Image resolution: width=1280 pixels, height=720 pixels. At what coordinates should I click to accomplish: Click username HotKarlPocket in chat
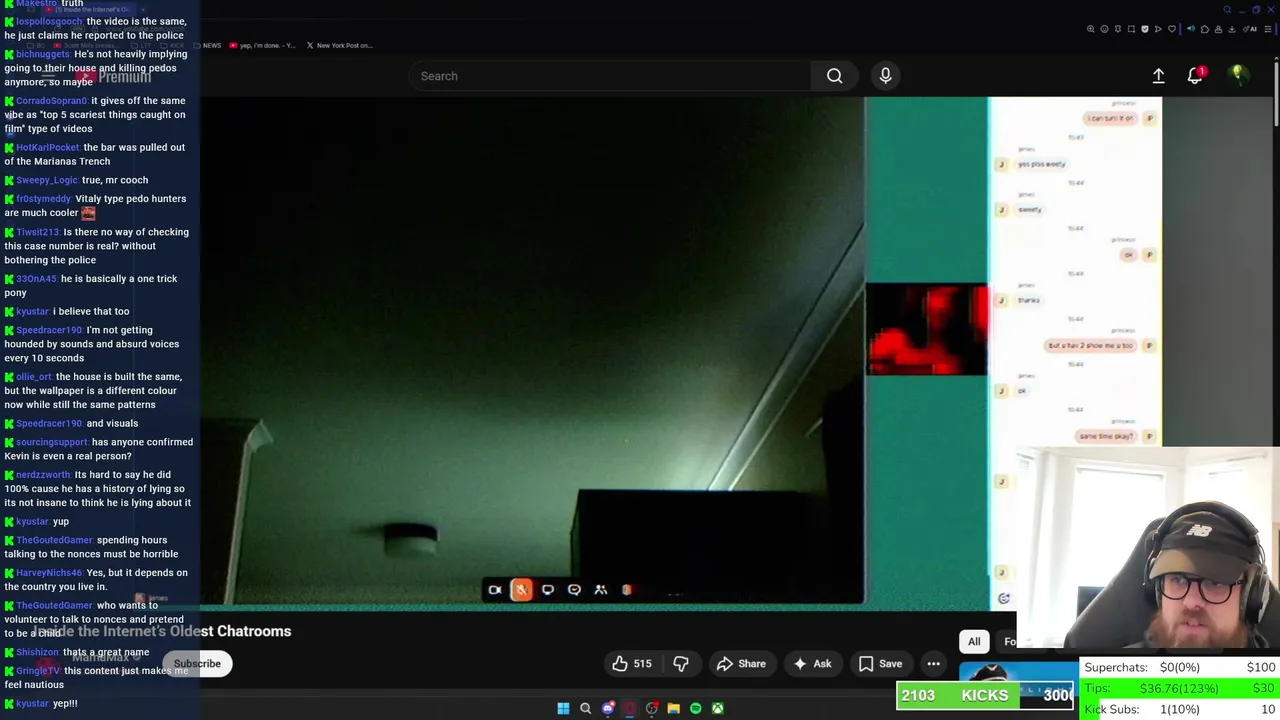[x=47, y=147]
